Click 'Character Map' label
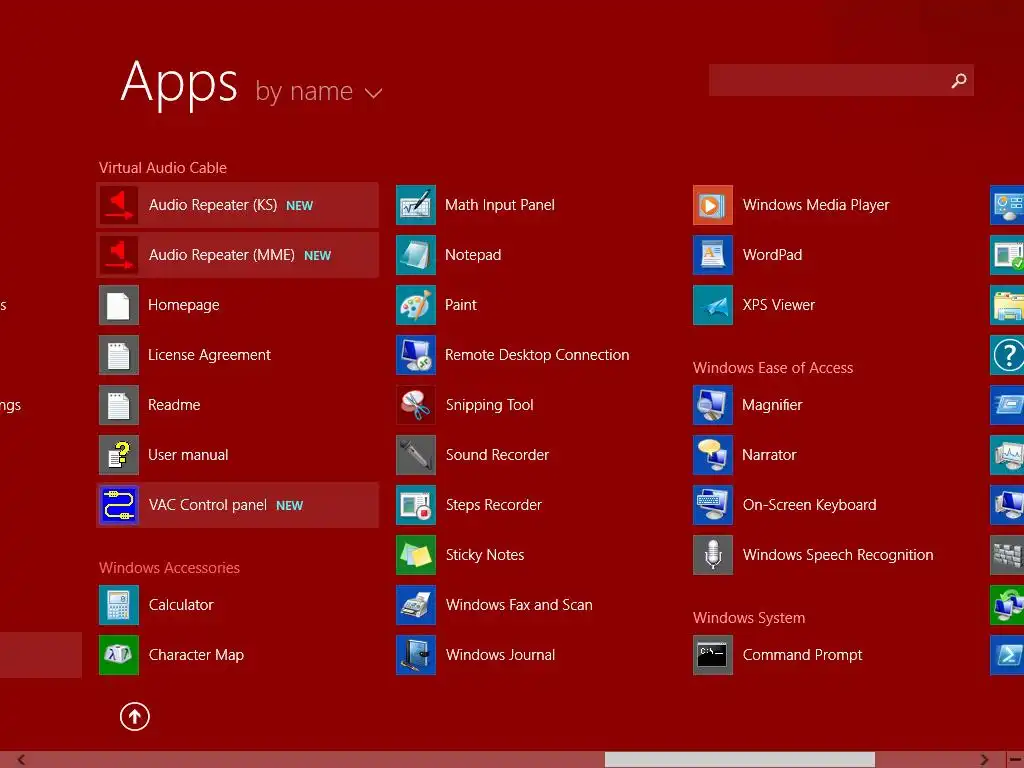This screenshot has width=1024, height=768. (x=196, y=655)
